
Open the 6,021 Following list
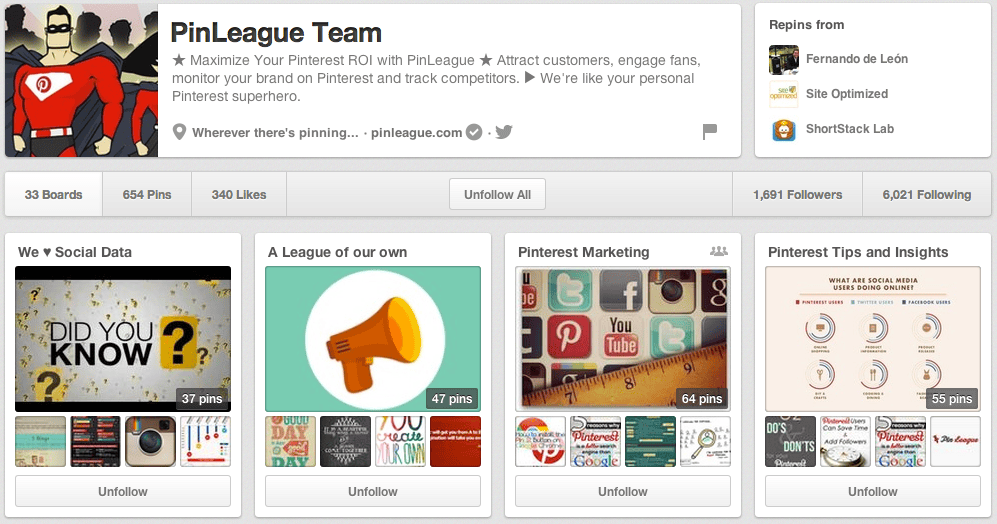[926, 195]
